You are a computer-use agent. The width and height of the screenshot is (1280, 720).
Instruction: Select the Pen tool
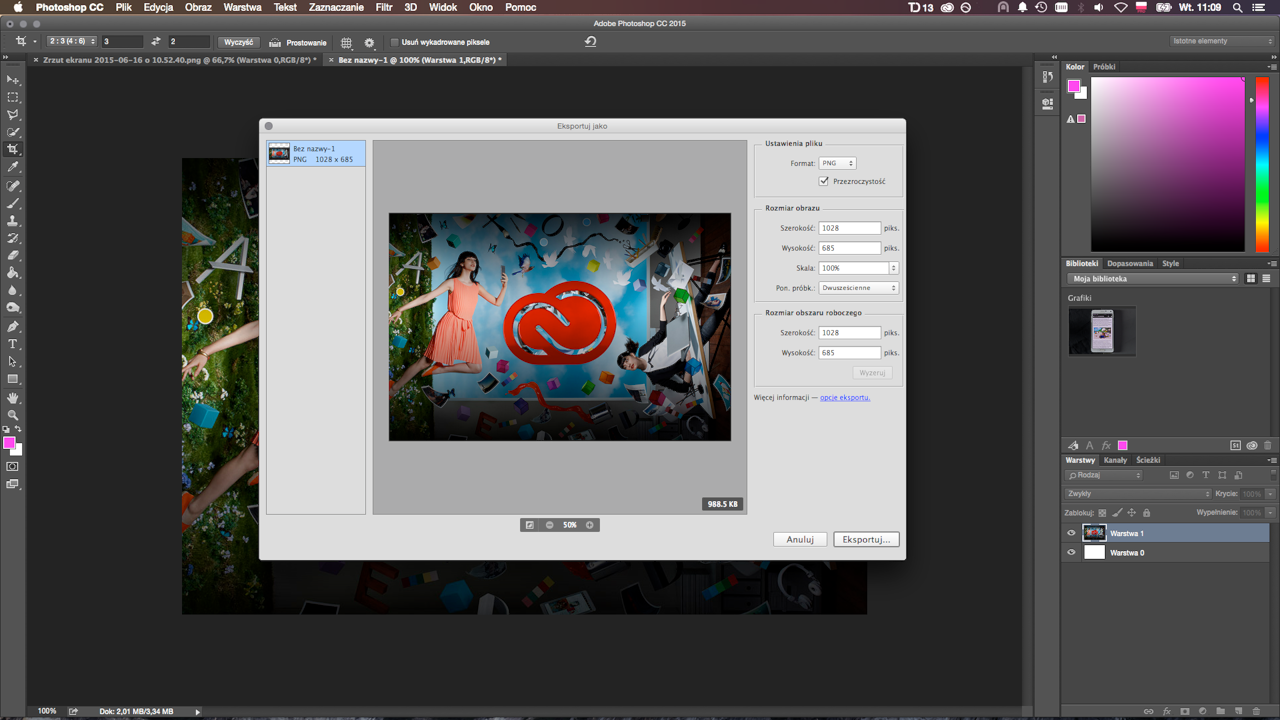[x=13, y=326]
